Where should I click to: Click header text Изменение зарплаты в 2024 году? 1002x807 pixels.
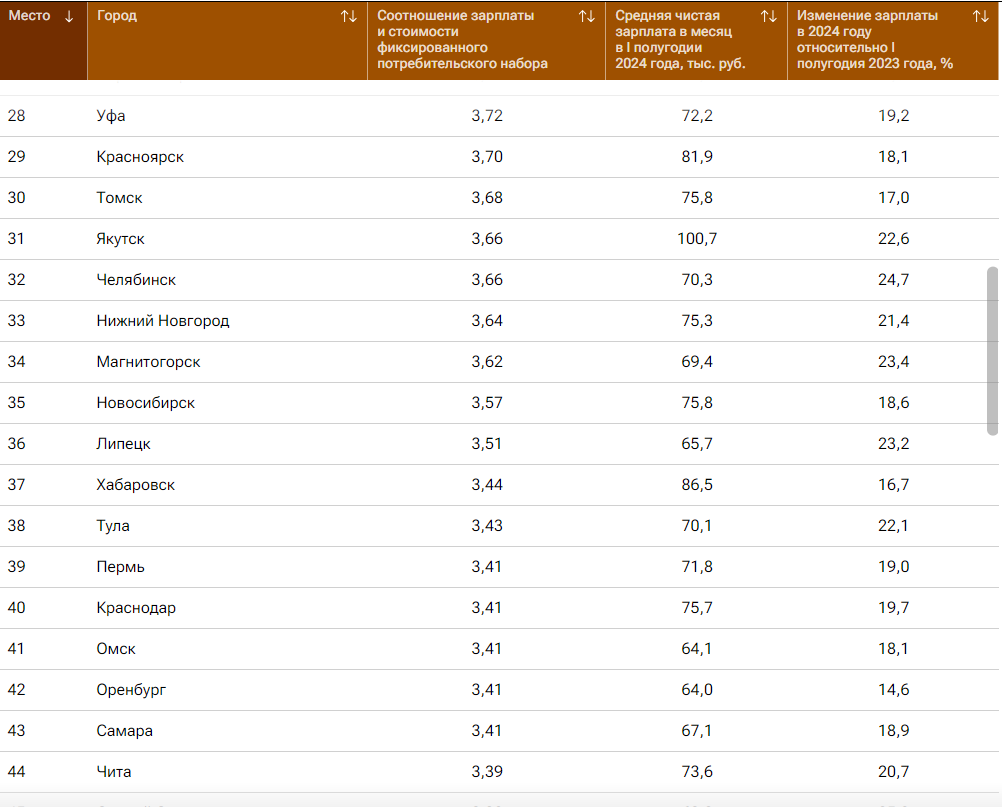click(x=867, y=24)
